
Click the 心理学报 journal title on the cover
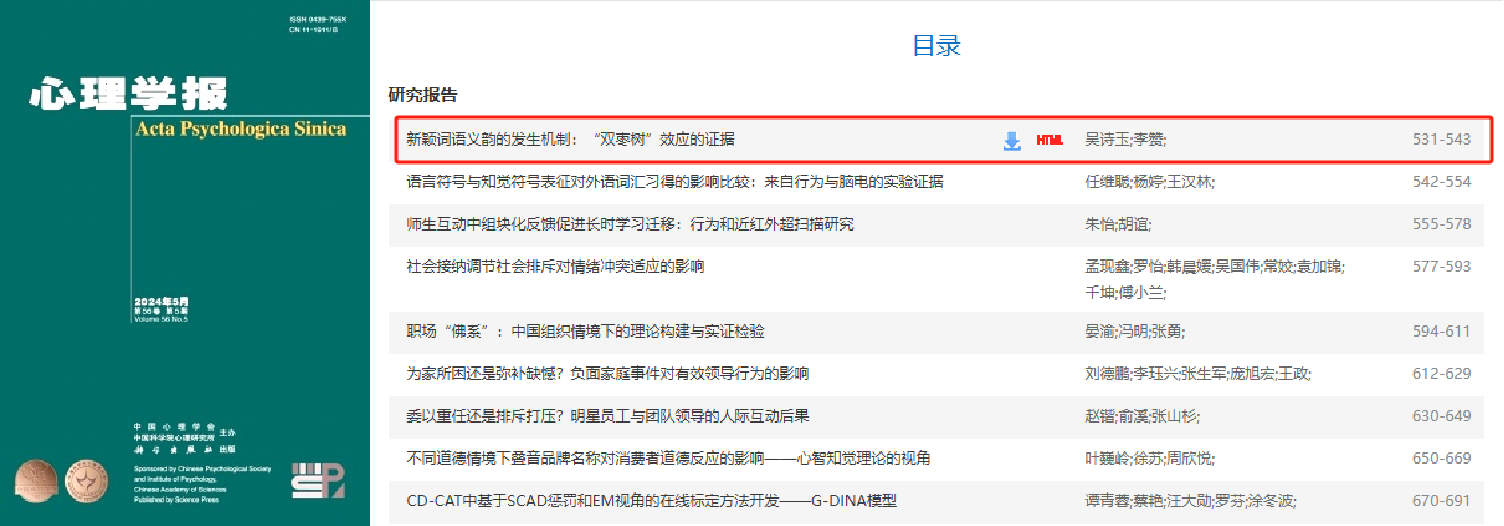[129, 93]
